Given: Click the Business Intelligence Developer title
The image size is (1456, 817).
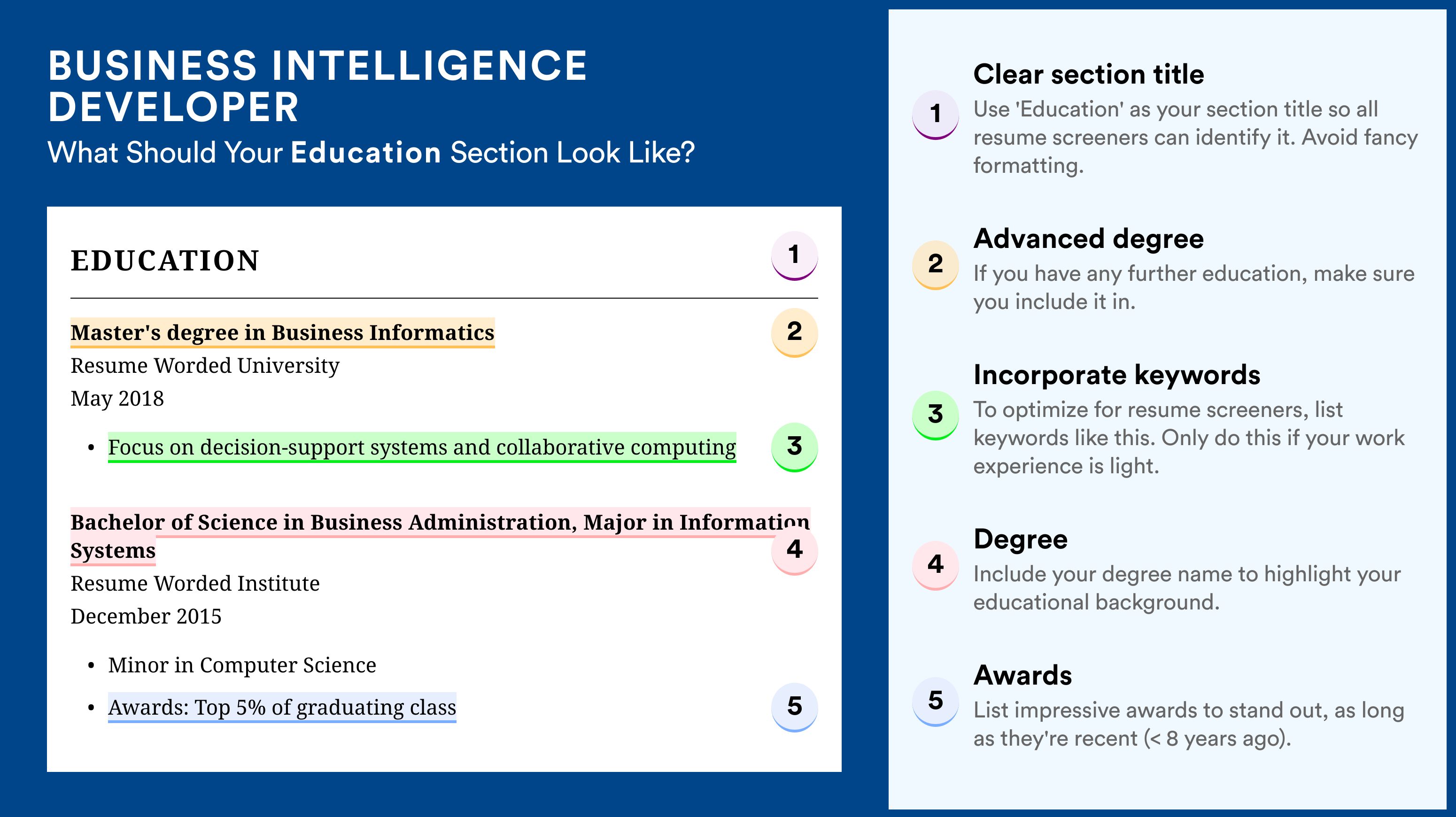Looking at the screenshot, I should point(318,86).
